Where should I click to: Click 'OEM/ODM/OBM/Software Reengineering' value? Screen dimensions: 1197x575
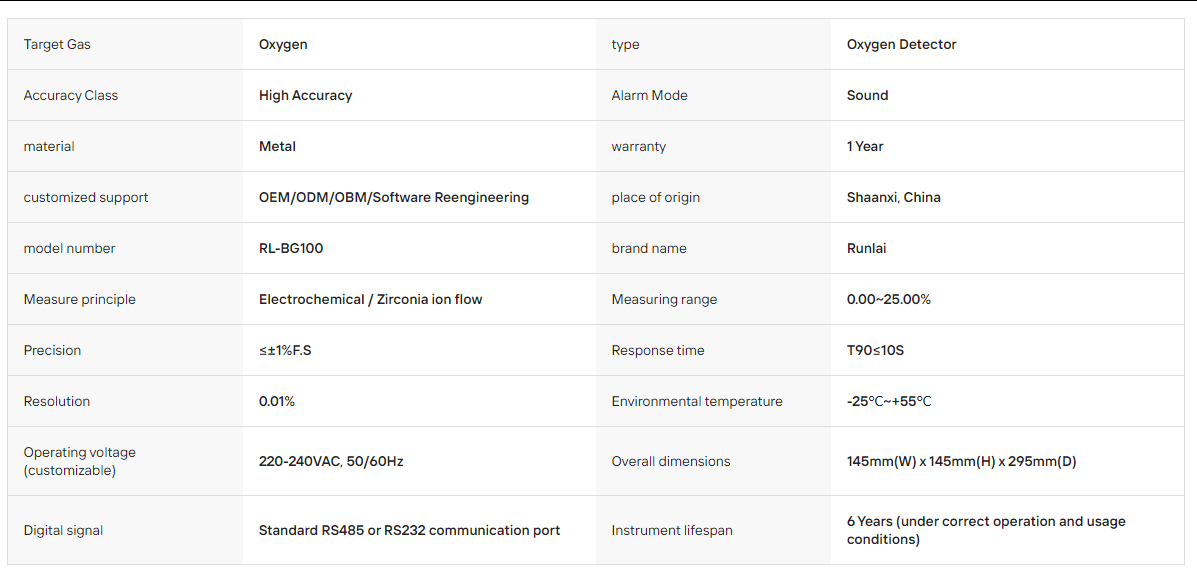coord(394,198)
